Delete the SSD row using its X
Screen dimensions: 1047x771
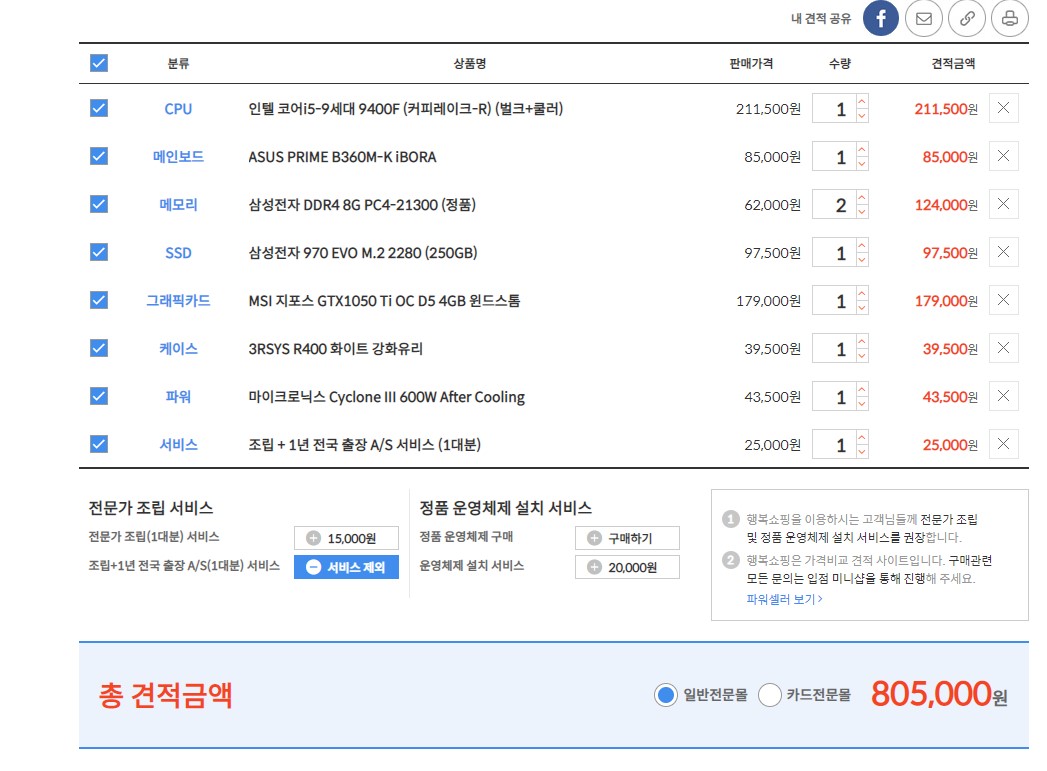tap(1003, 252)
